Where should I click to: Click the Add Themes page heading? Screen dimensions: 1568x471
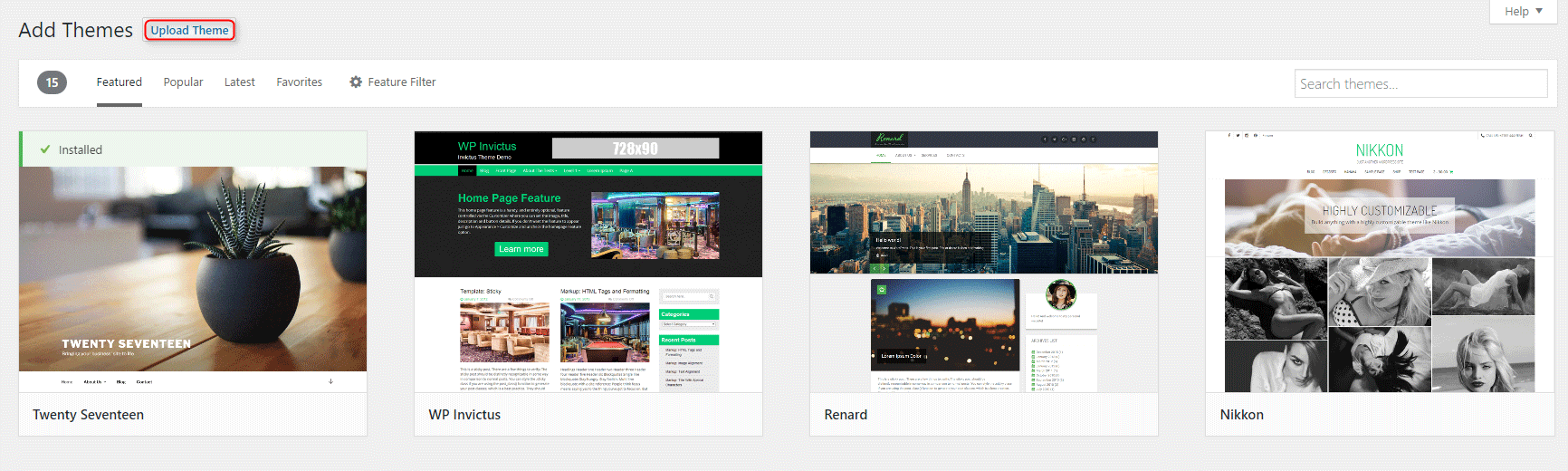click(75, 30)
